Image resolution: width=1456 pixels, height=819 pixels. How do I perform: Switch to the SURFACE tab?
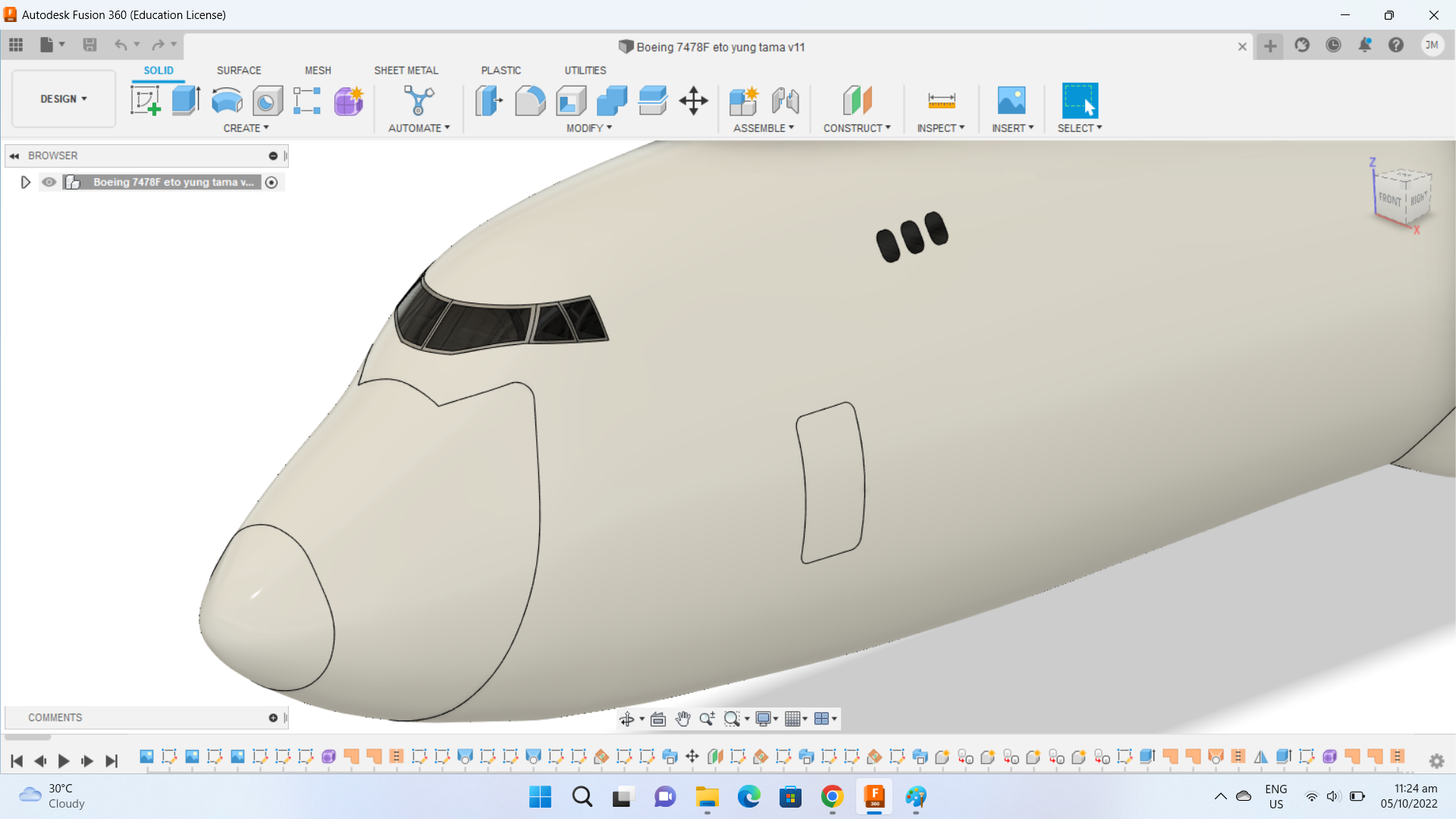click(239, 70)
